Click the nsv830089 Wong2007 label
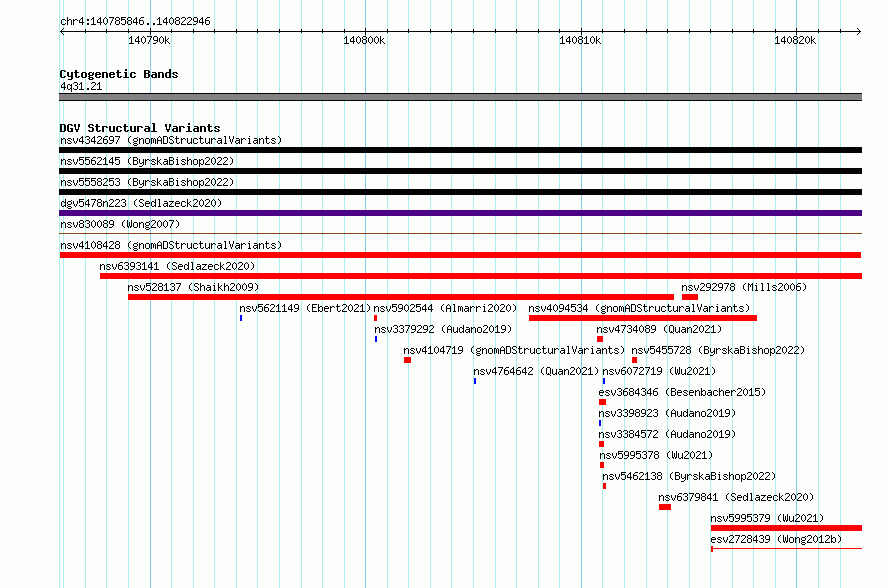Image resolution: width=890 pixels, height=588 pixels. click(x=120, y=224)
